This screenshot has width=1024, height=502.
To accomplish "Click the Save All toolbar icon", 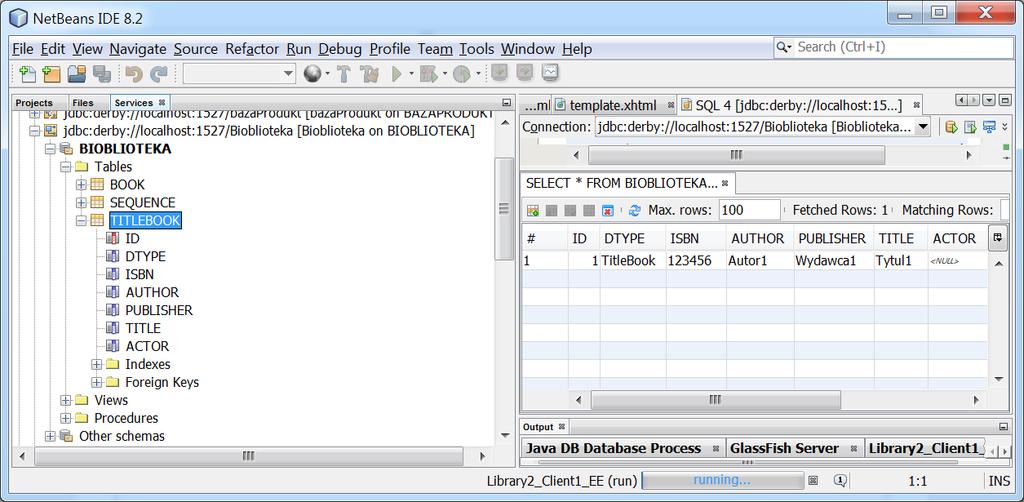I will pyautogui.click(x=102, y=74).
